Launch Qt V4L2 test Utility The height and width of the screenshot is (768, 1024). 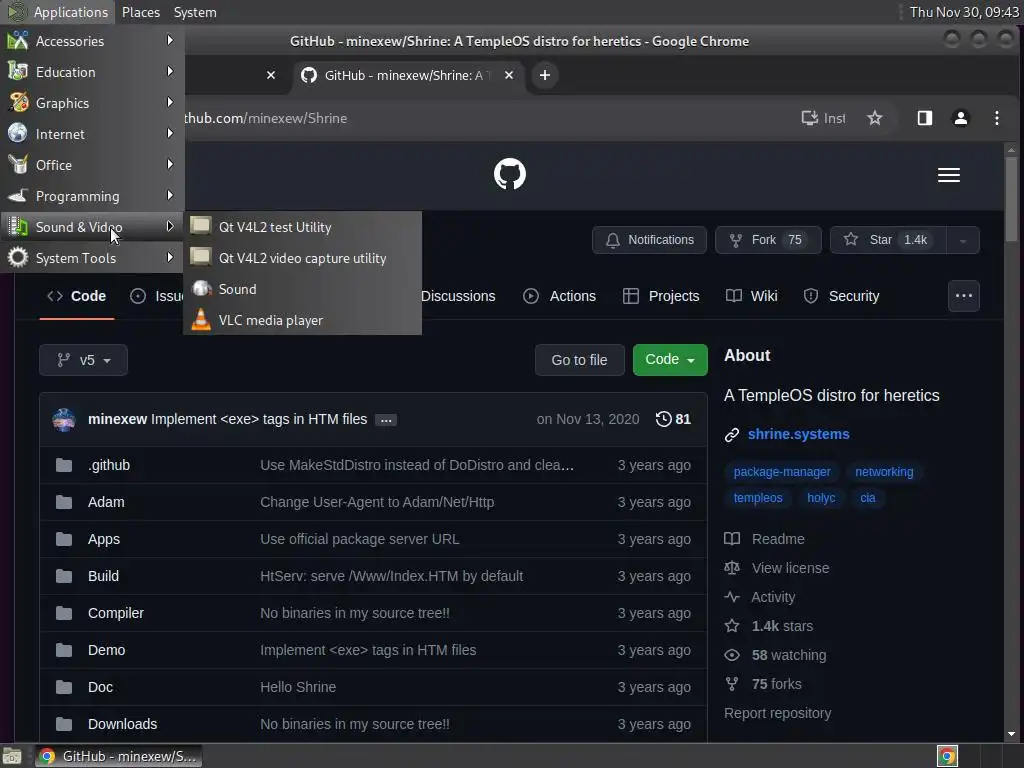tap(302, 227)
